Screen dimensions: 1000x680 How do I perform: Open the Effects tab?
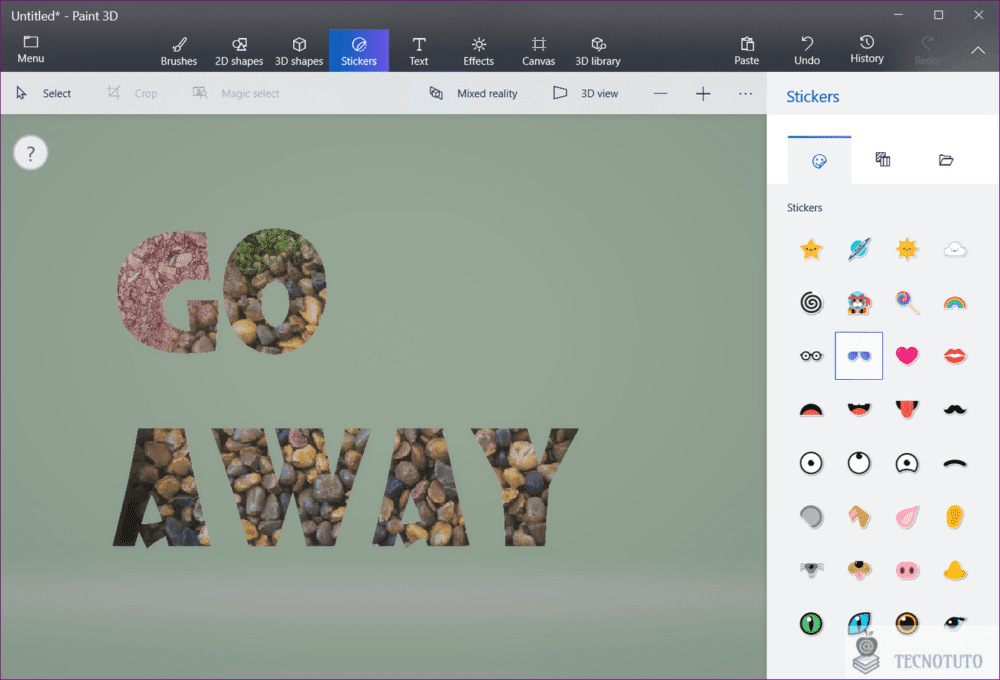point(478,51)
